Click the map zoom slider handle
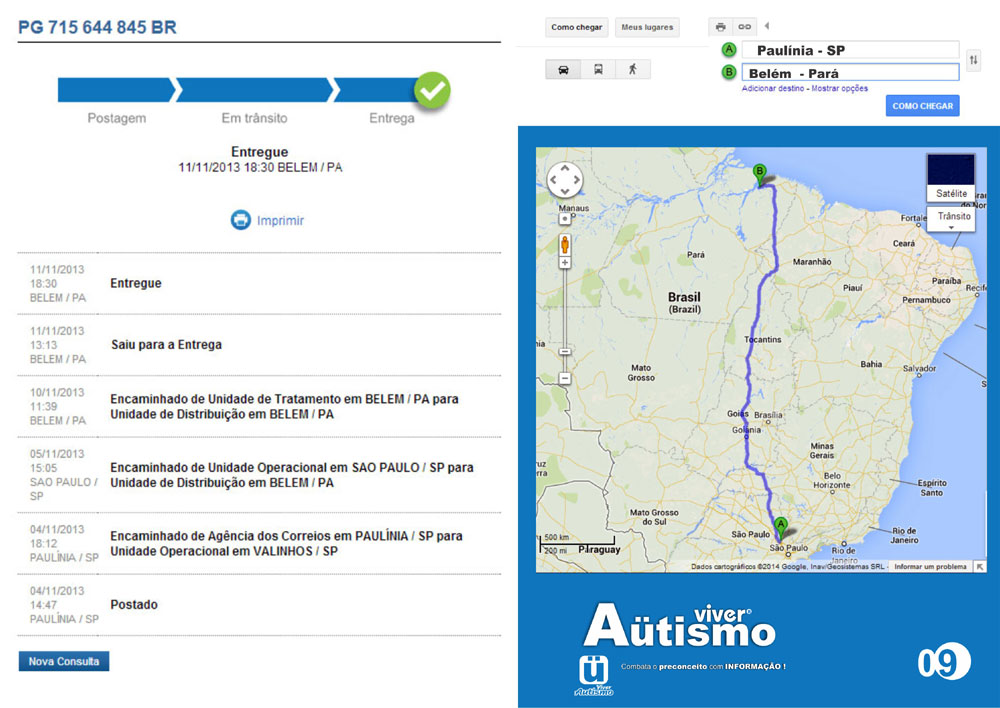Image resolution: width=1000 pixels, height=708 pixels. pyautogui.click(x=565, y=351)
